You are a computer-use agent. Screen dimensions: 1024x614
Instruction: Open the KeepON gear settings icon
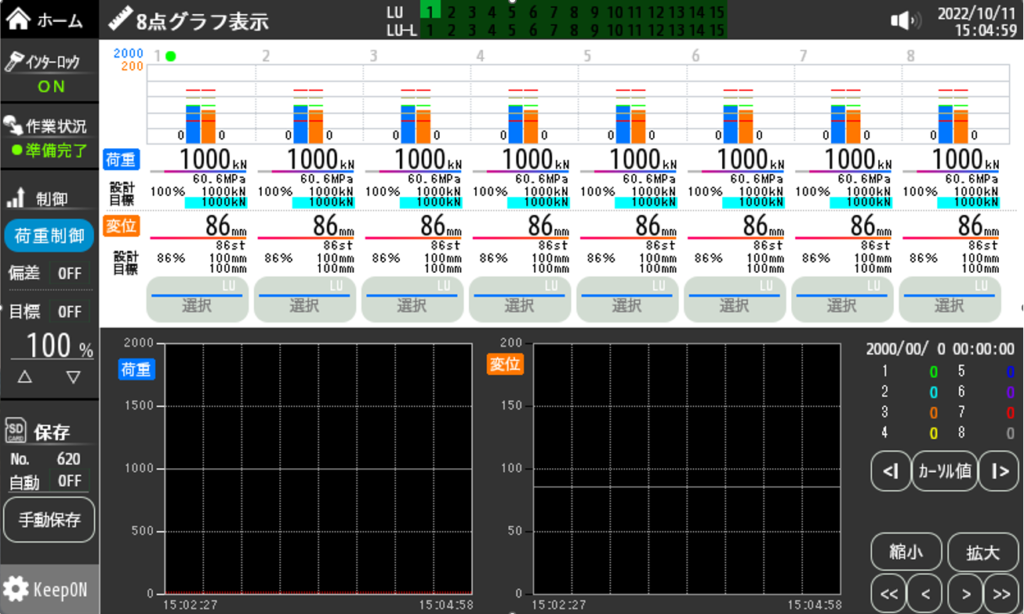(16, 589)
